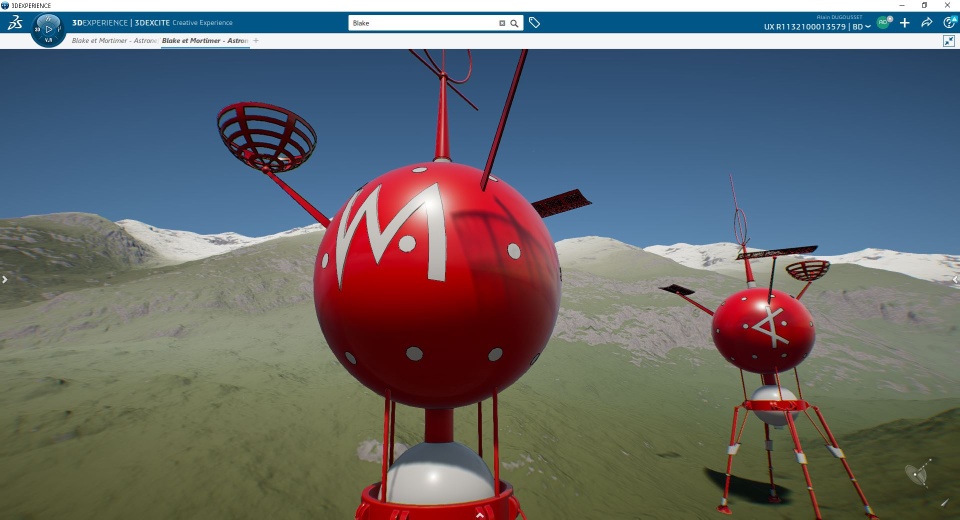Click the compass play button
Viewport: 960px width, 520px height.
point(48,29)
